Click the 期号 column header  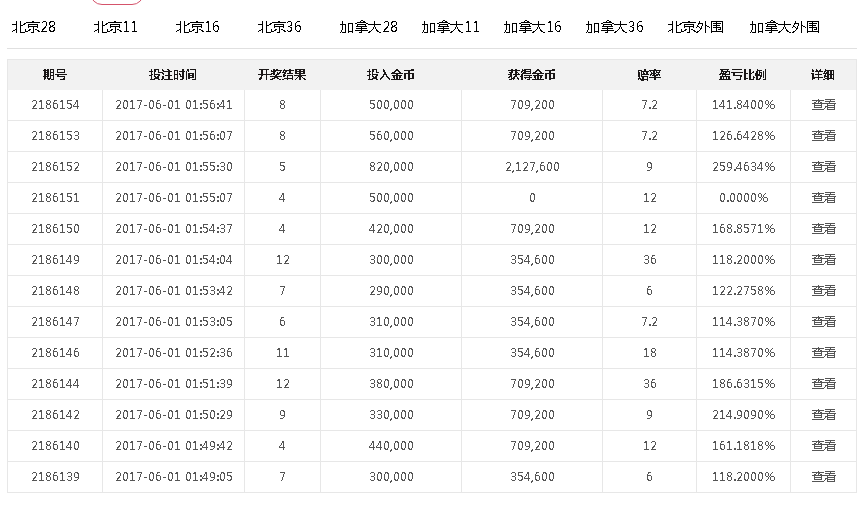(55, 75)
